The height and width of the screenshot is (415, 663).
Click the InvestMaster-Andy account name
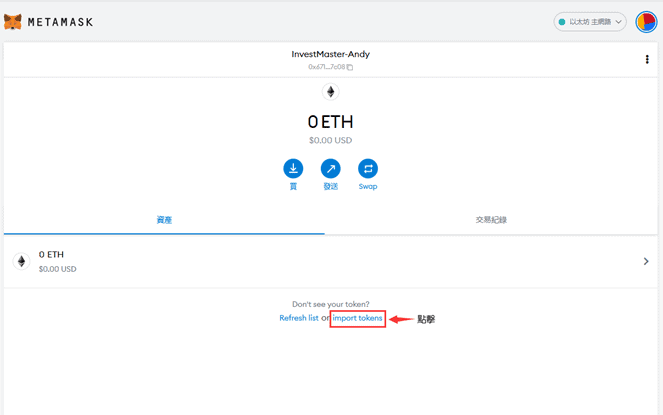330,54
